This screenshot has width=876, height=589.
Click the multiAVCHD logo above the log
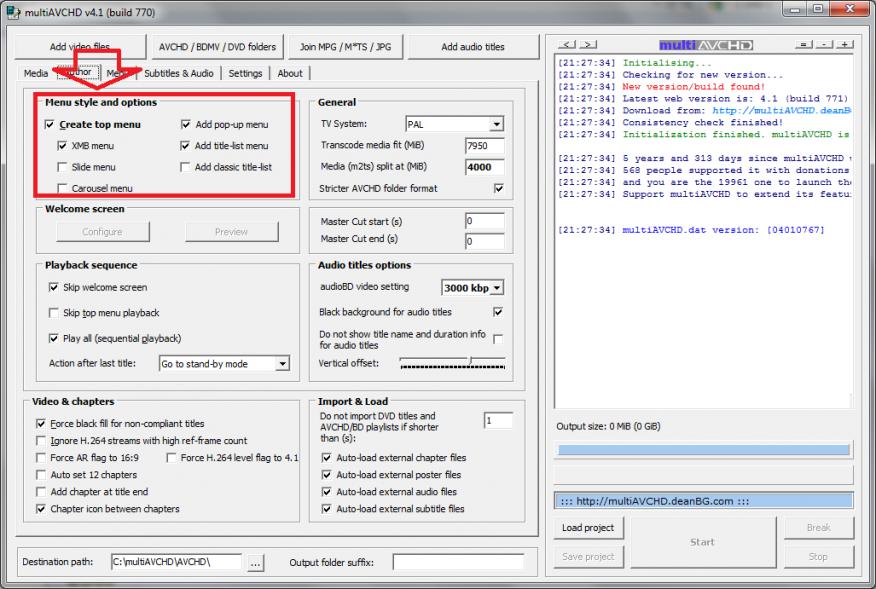[x=706, y=45]
